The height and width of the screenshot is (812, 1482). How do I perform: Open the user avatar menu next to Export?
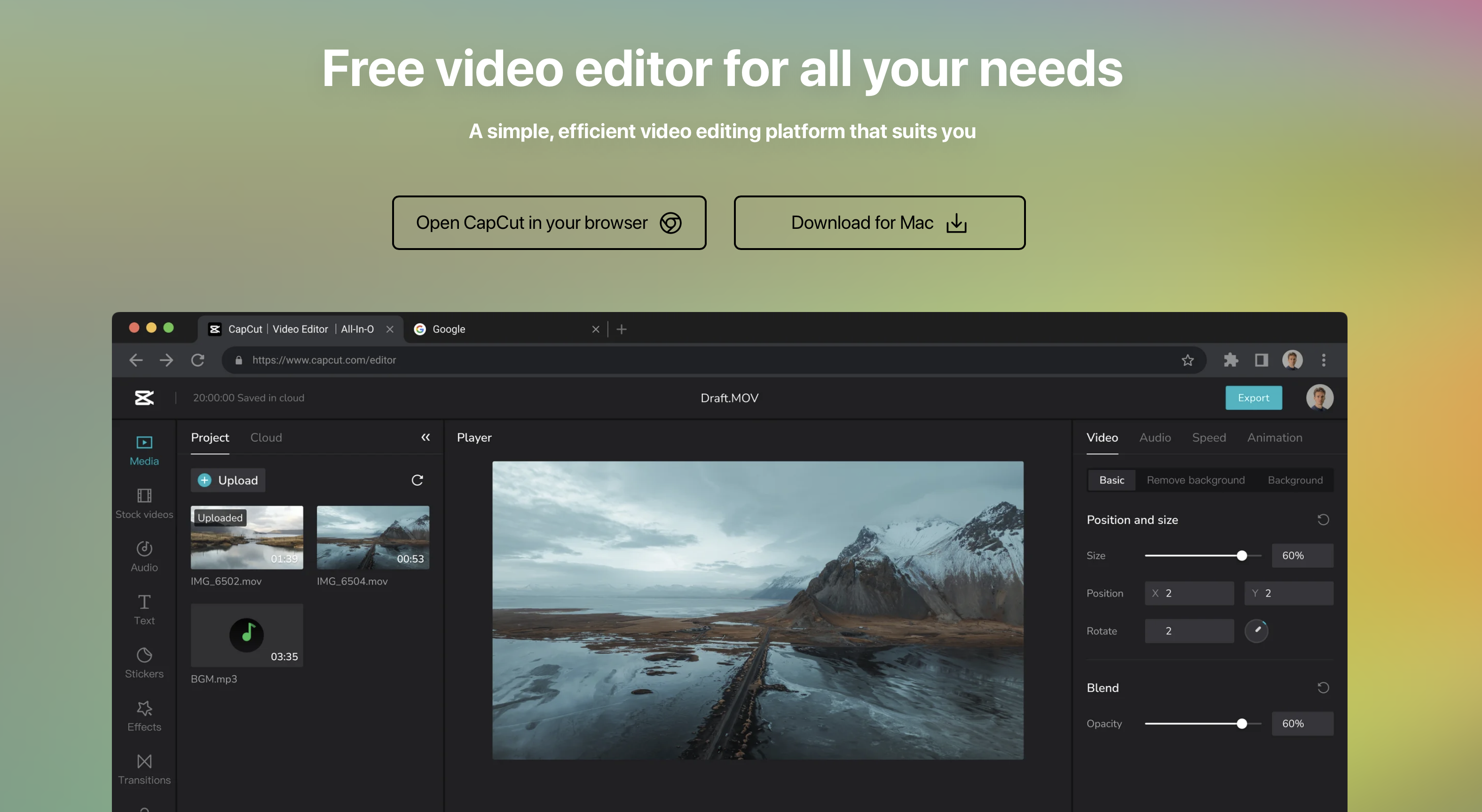pos(1319,398)
